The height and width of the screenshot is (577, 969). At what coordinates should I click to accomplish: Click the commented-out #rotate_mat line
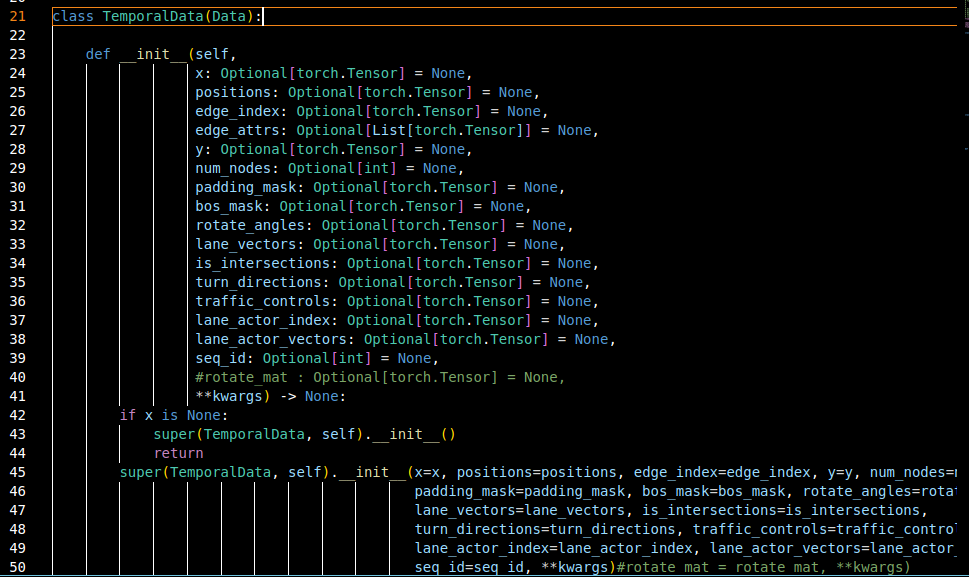[380, 377]
